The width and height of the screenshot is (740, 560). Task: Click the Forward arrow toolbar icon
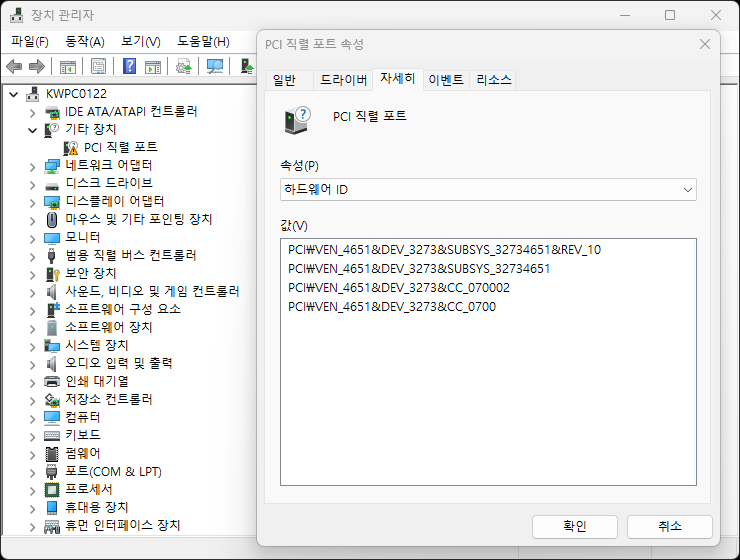click(x=37, y=67)
